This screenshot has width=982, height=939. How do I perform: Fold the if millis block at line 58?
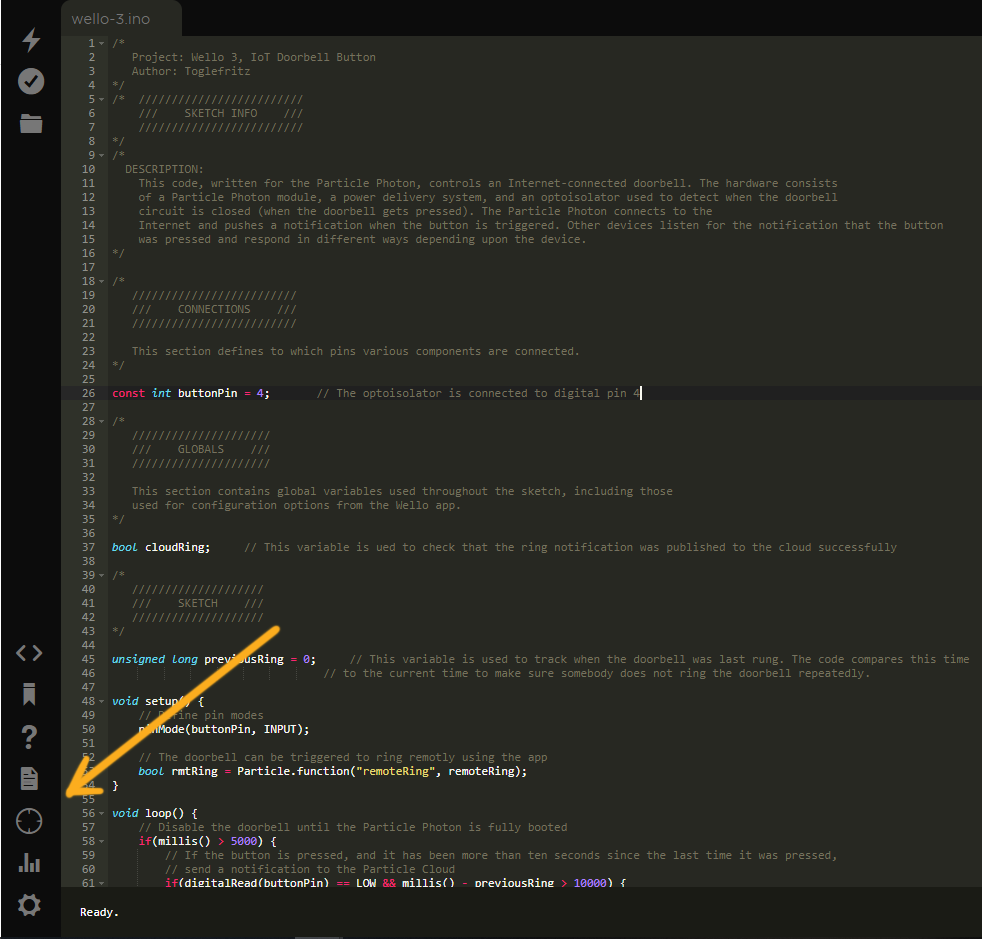click(x=101, y=841)
